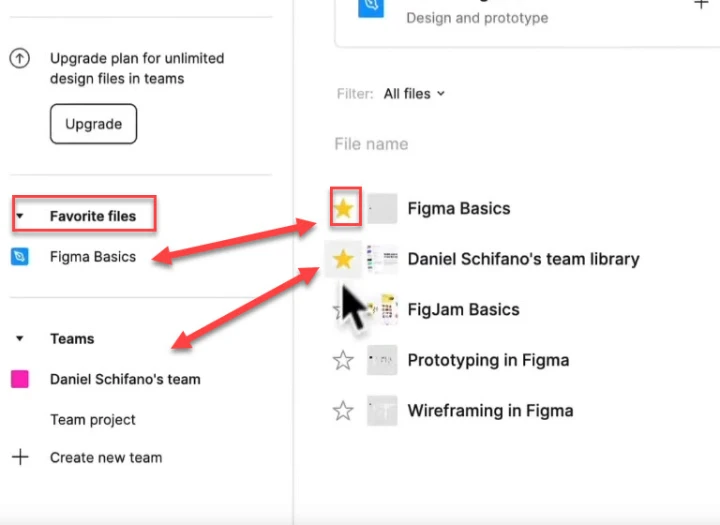Image resolution: width=720 pixels, height=525 pixels.
Task: Favorite Prototyping in Figma with star
Action: (x=343, y=361)
